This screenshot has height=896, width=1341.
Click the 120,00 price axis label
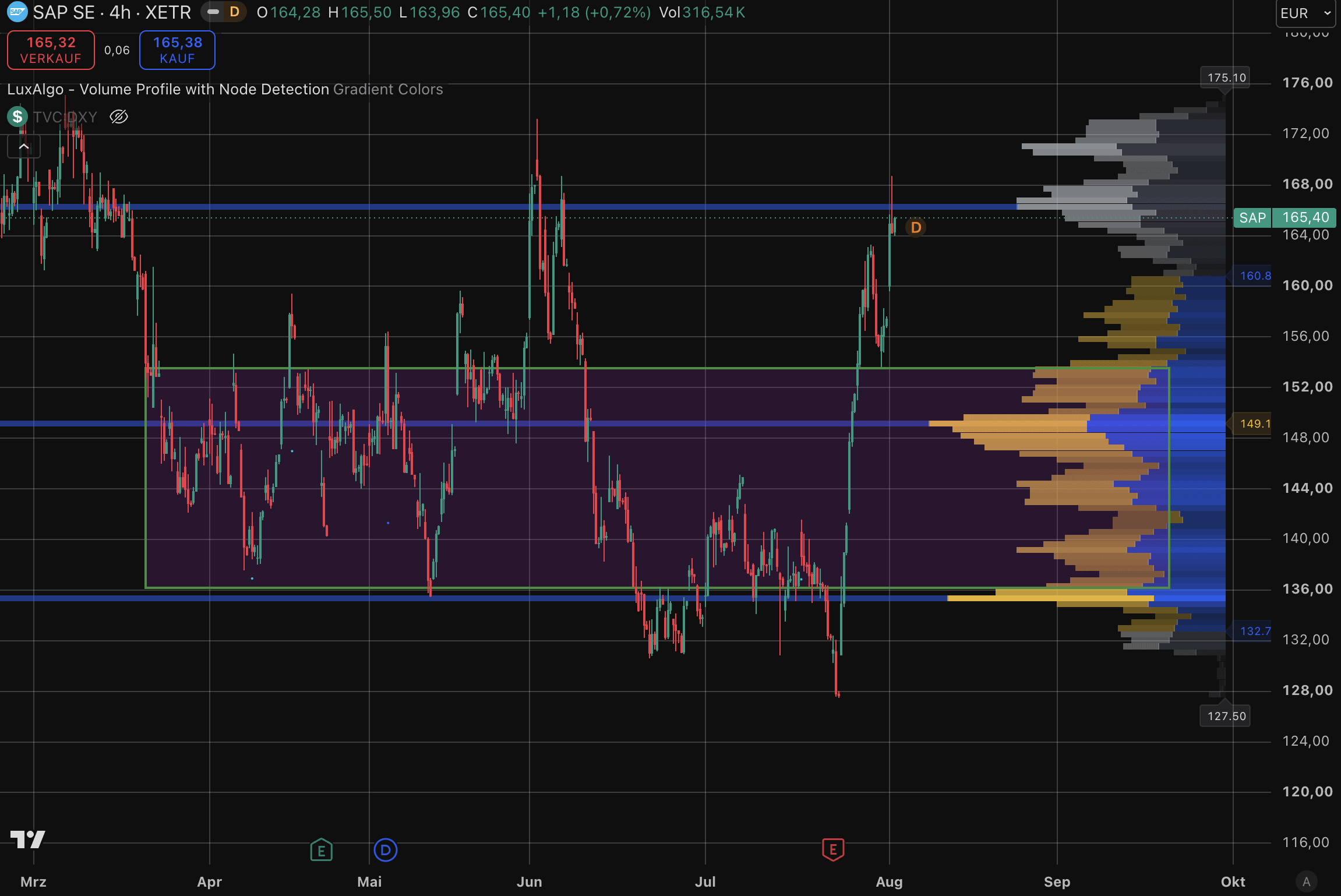[x=1307, y=792]
